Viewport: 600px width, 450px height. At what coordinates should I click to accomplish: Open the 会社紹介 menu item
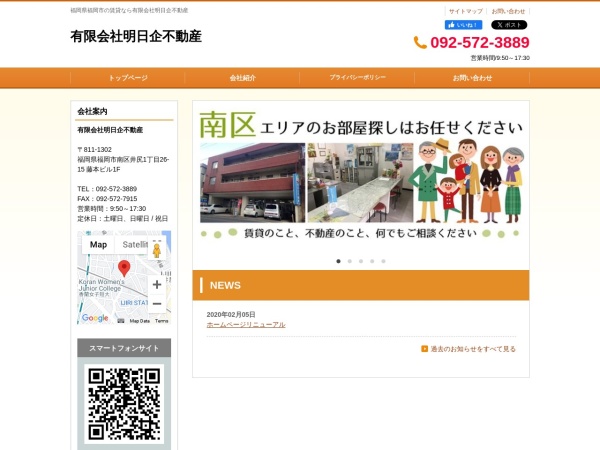[243, 78]
